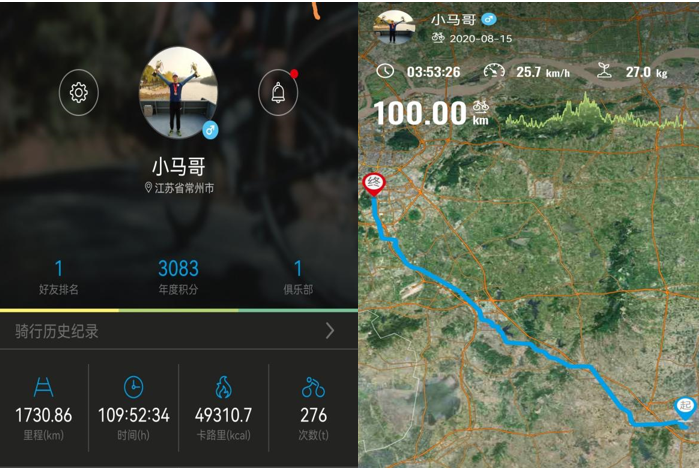Click the plant carbon saving icon
The width and height of the screenshot is (699, 468).
pos(604,71)
